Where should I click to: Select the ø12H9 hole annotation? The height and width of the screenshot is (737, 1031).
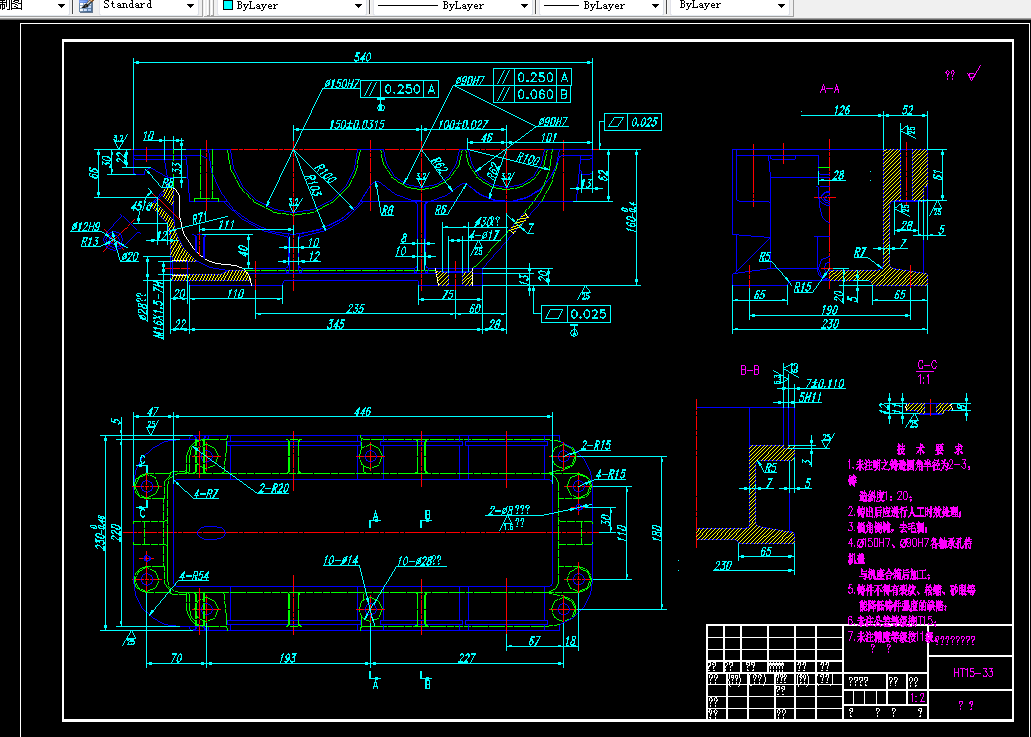(x=85, y=227)
